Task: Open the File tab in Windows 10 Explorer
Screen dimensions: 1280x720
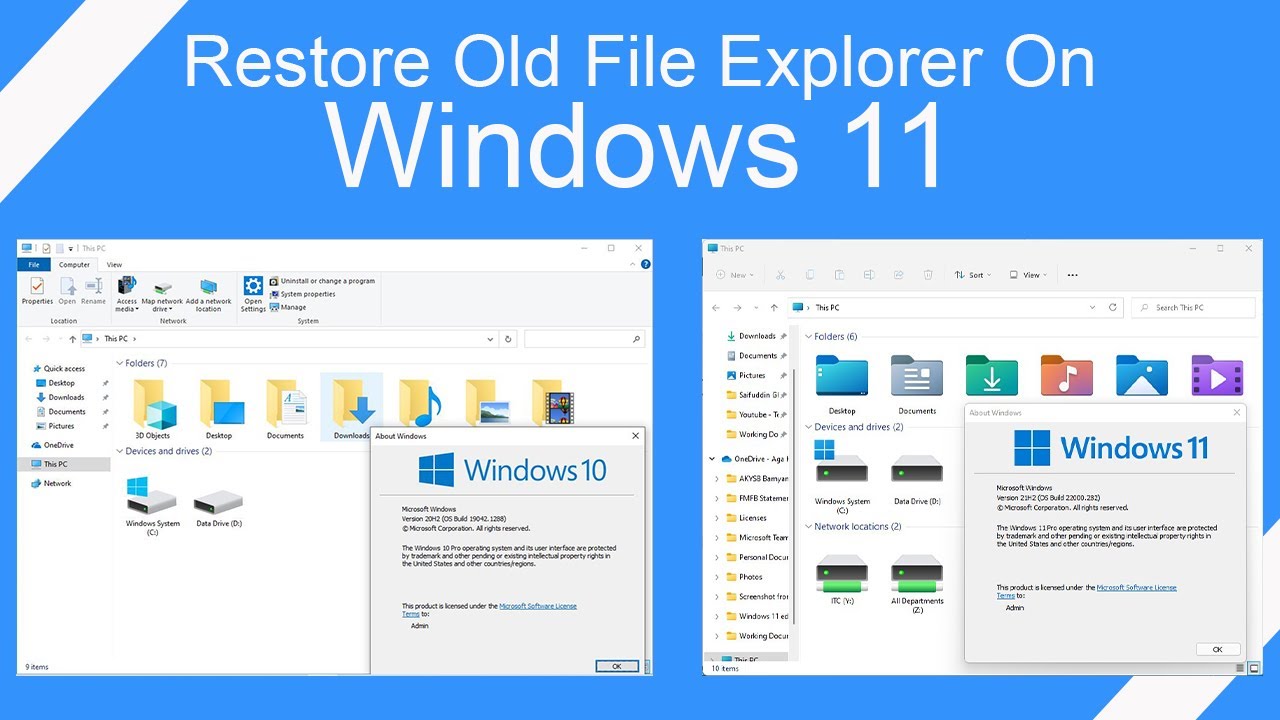Action: click(x=34, y=265)
